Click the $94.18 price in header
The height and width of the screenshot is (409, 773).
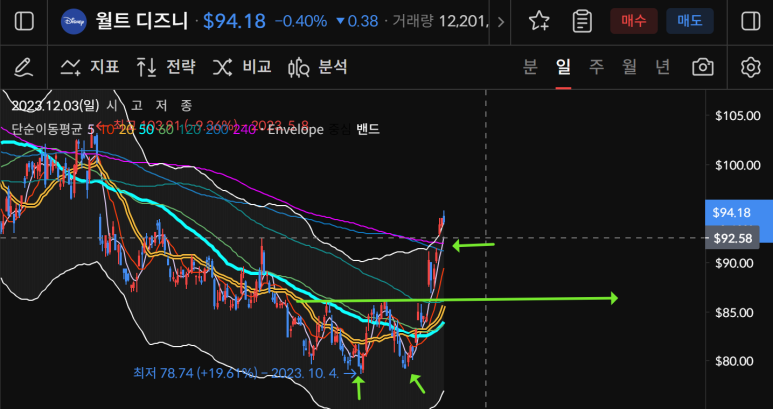pyautogui.click(x=234, y=21)
